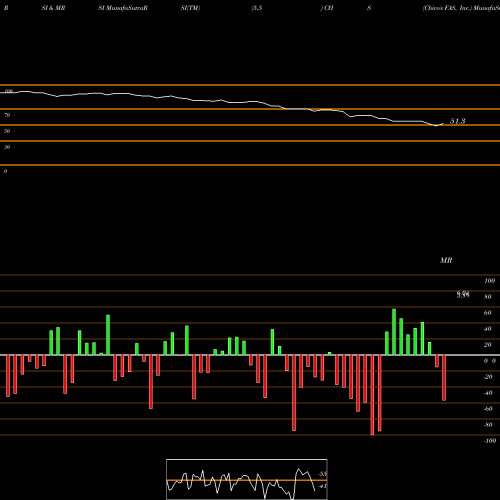
Task: Click the 30 label on RSI axis
Action: point(7,147)
